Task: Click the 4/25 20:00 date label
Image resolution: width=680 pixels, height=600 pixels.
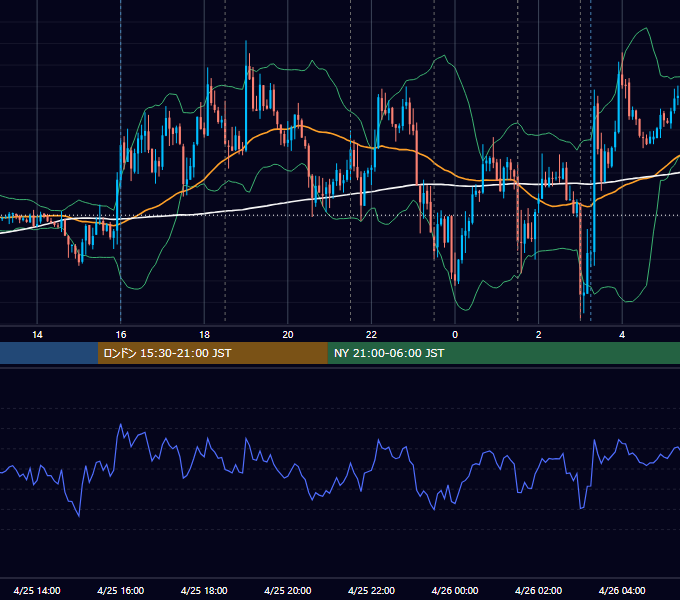Action: click(x=288, y=590)
